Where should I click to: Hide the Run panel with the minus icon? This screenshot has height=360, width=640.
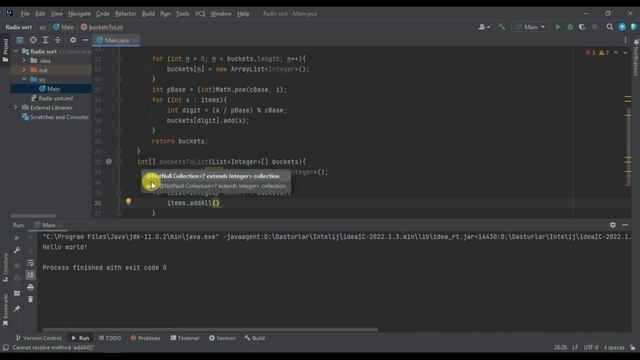coord(625,225)
